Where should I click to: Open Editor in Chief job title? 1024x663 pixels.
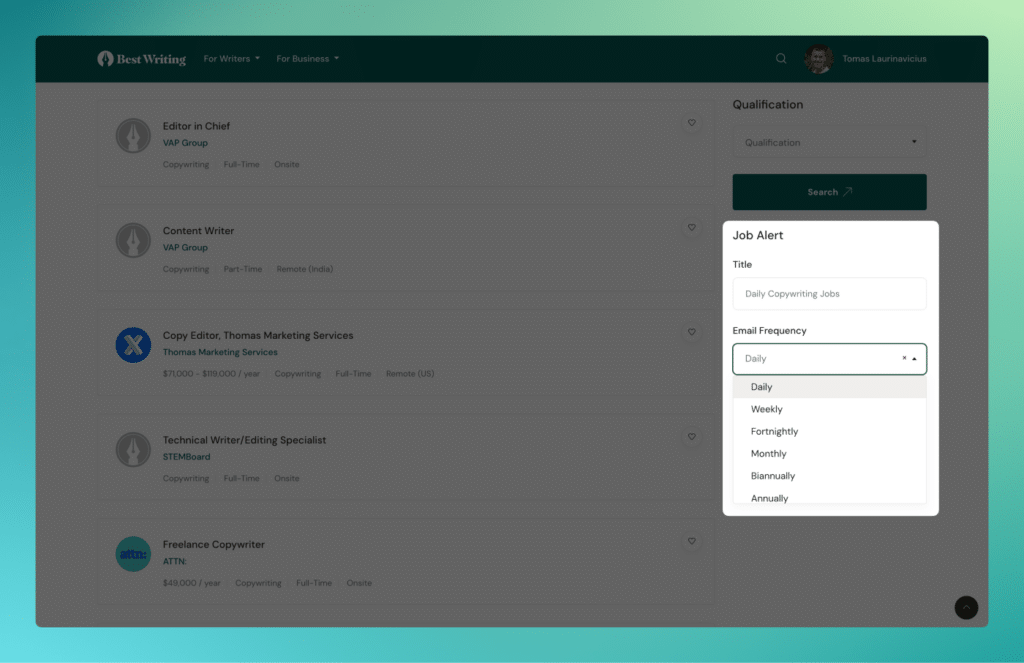pos(196,126)
